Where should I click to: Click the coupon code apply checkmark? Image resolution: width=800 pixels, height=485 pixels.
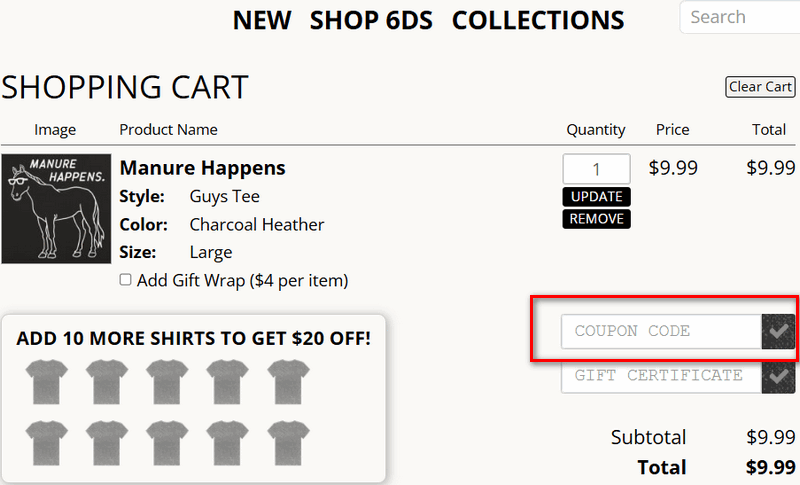pos(779,331)
